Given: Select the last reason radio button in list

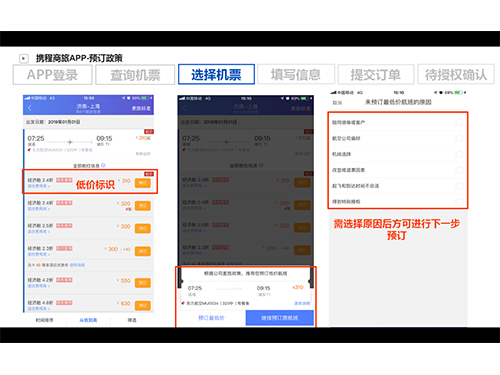Looking at the screenshot, I should pos(459,201).
